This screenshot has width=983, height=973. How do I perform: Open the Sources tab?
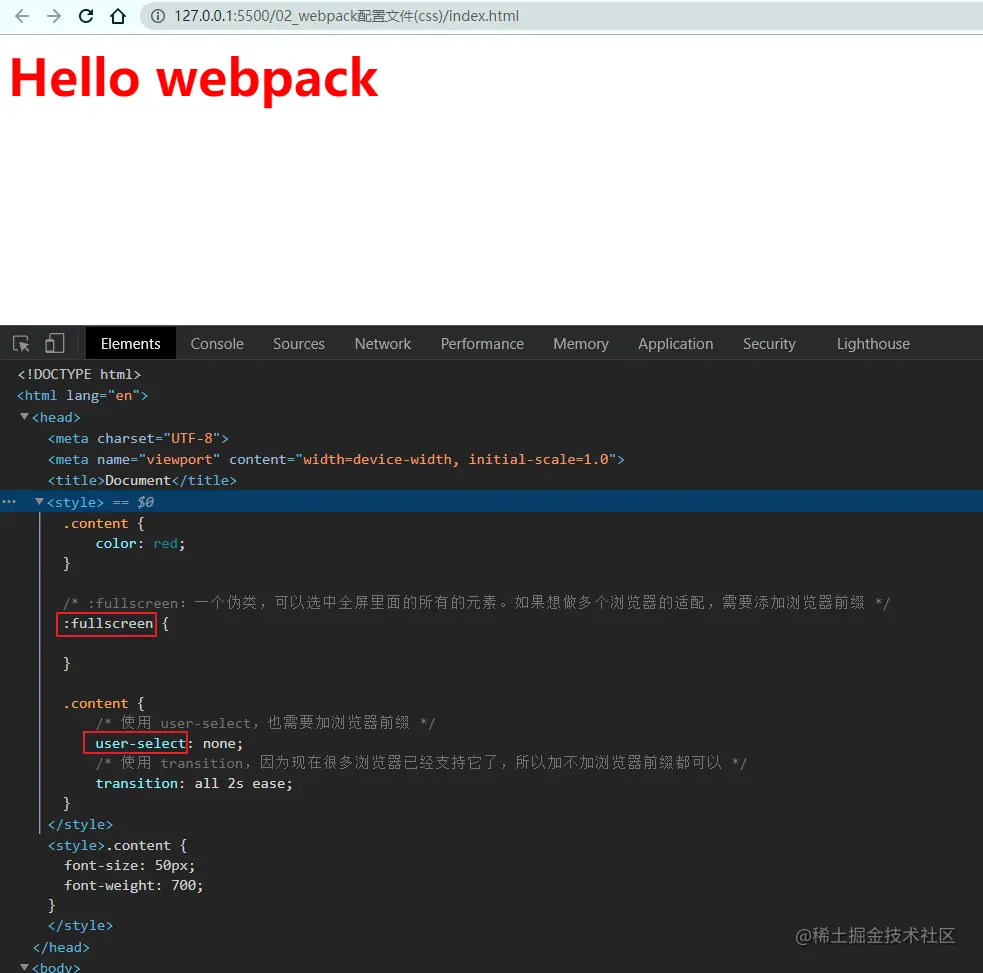pos(298,344)
